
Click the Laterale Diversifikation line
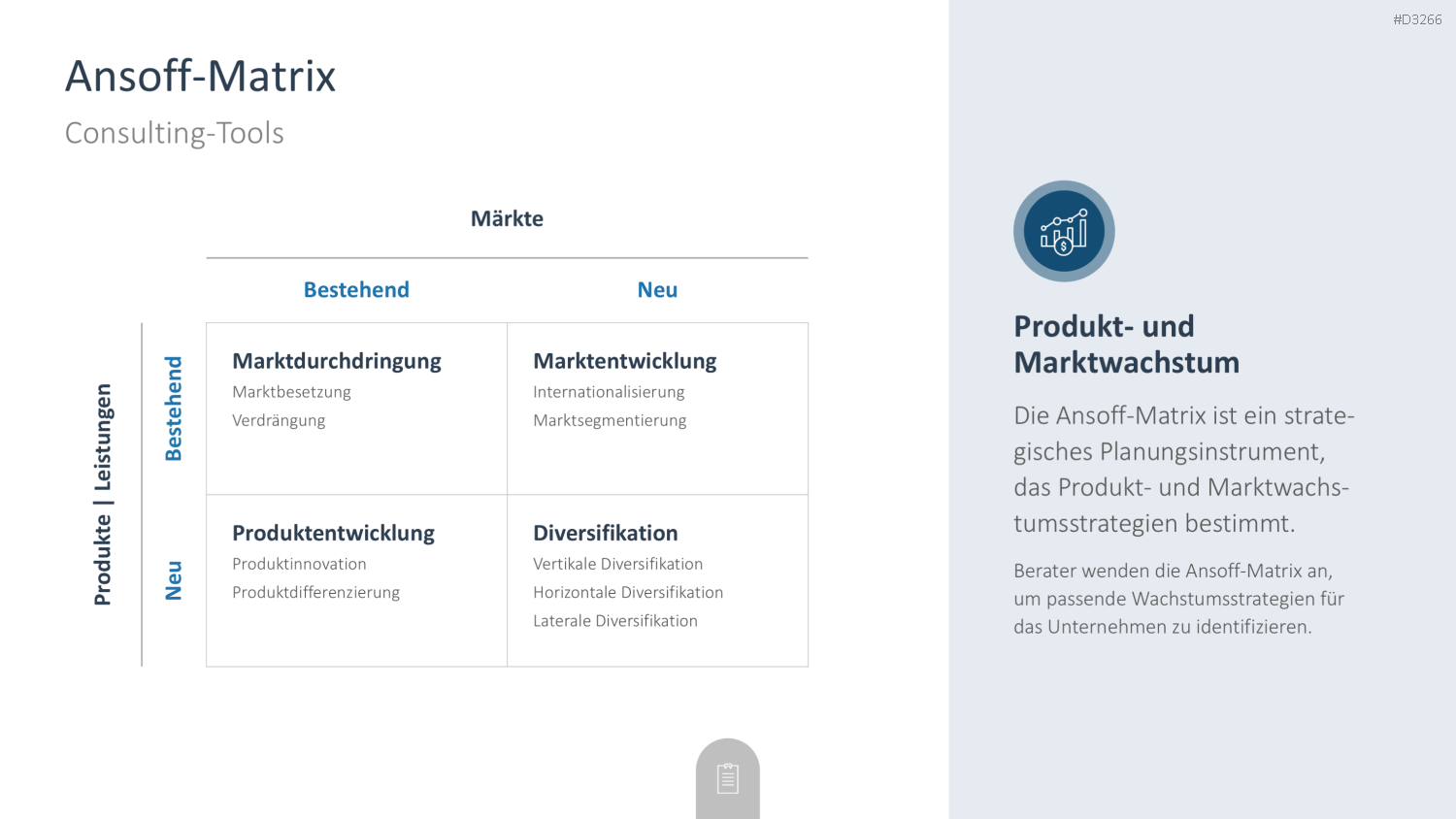615,620
